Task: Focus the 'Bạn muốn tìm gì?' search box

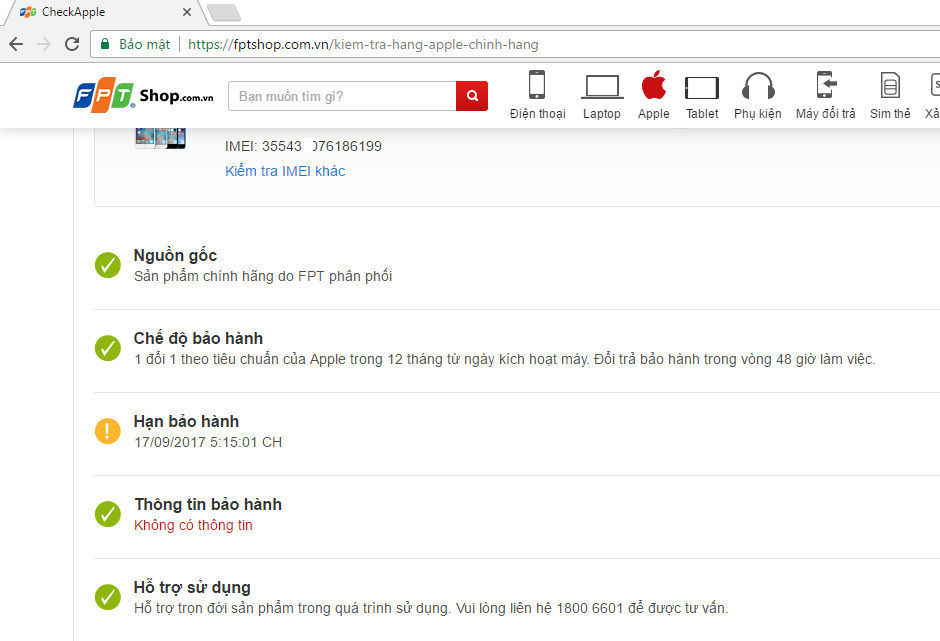Action: coord(342,96)
